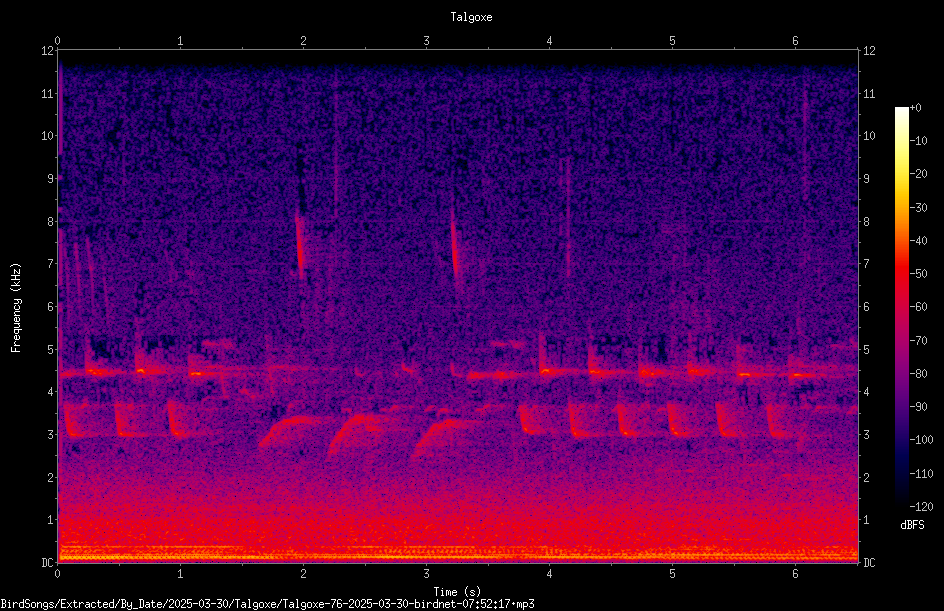This screenshot has width=944, height=611.
Task: Click the '0' tick on the bottom time axis
Action: (57, 574)
